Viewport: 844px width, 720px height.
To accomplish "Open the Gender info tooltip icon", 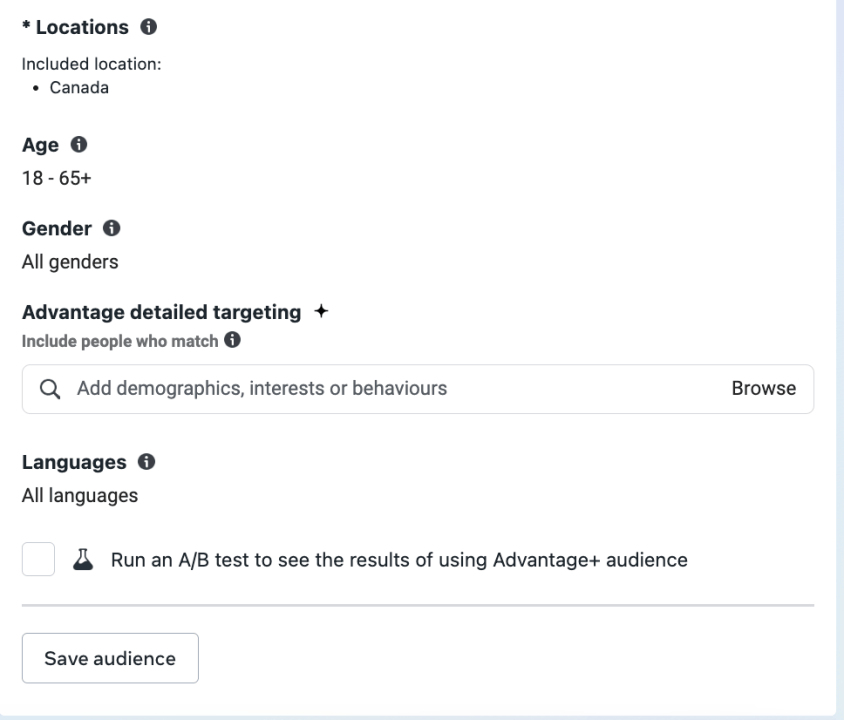I will pyautogui.click(x=112, y=228).
